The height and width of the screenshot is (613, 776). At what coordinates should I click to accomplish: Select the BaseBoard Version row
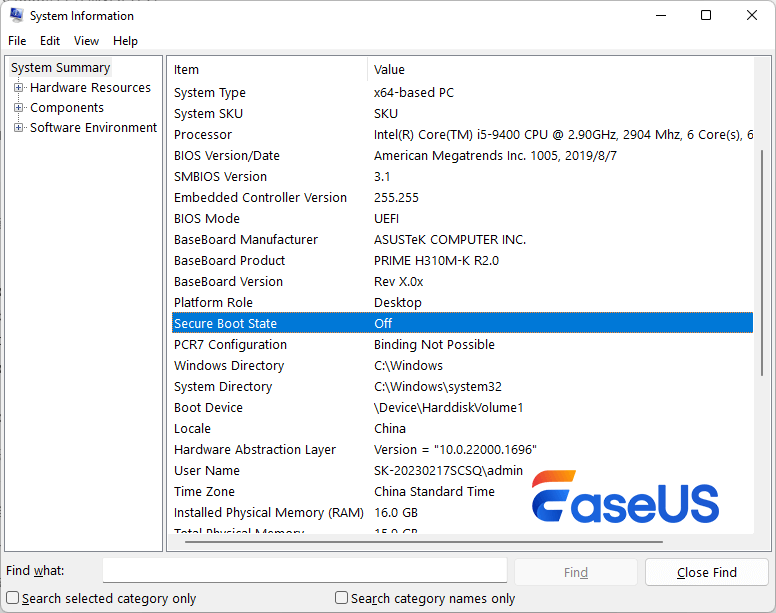coord(462,282)
